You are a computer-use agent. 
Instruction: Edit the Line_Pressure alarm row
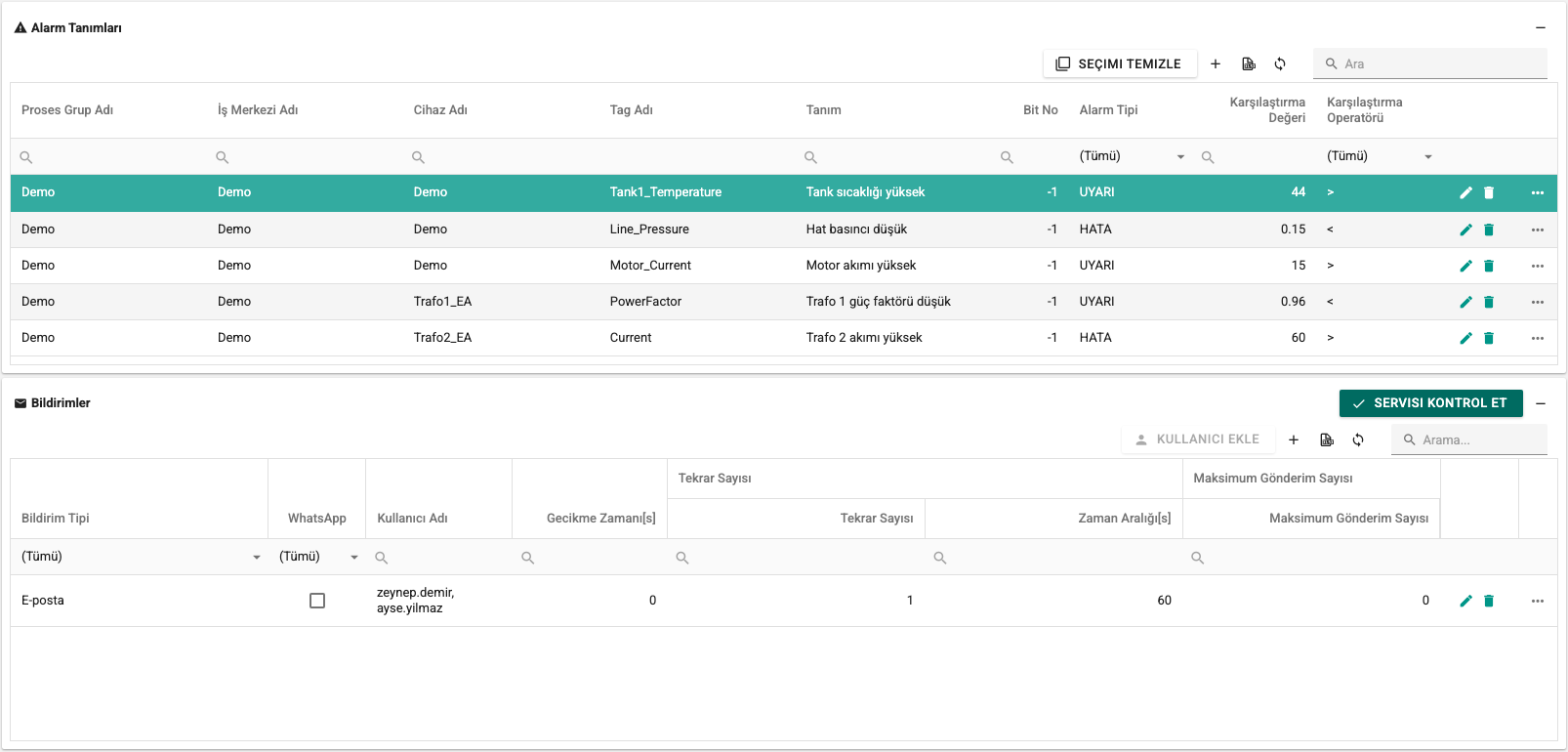[x=1465, y=230]
